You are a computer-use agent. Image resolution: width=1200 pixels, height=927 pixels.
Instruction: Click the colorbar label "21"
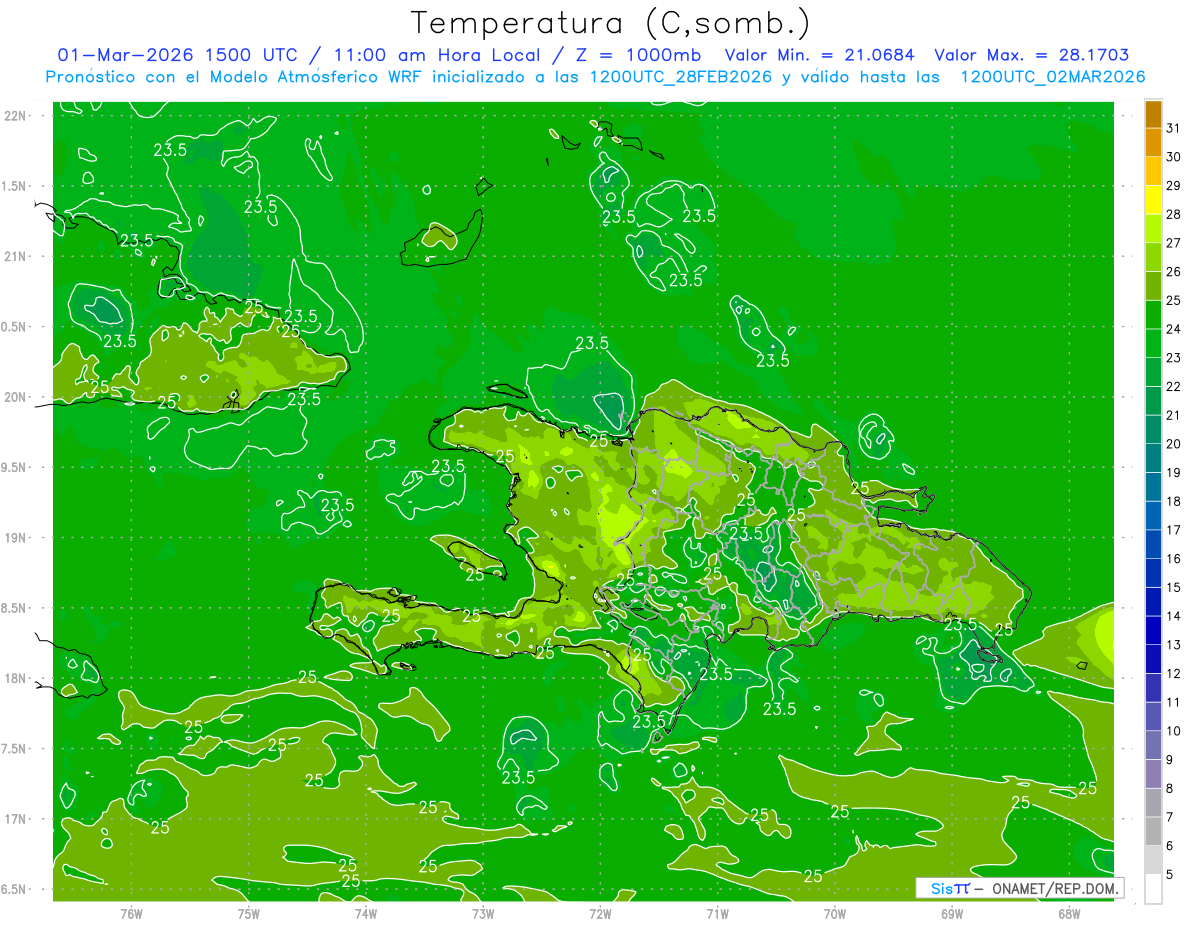(1174, 415)
